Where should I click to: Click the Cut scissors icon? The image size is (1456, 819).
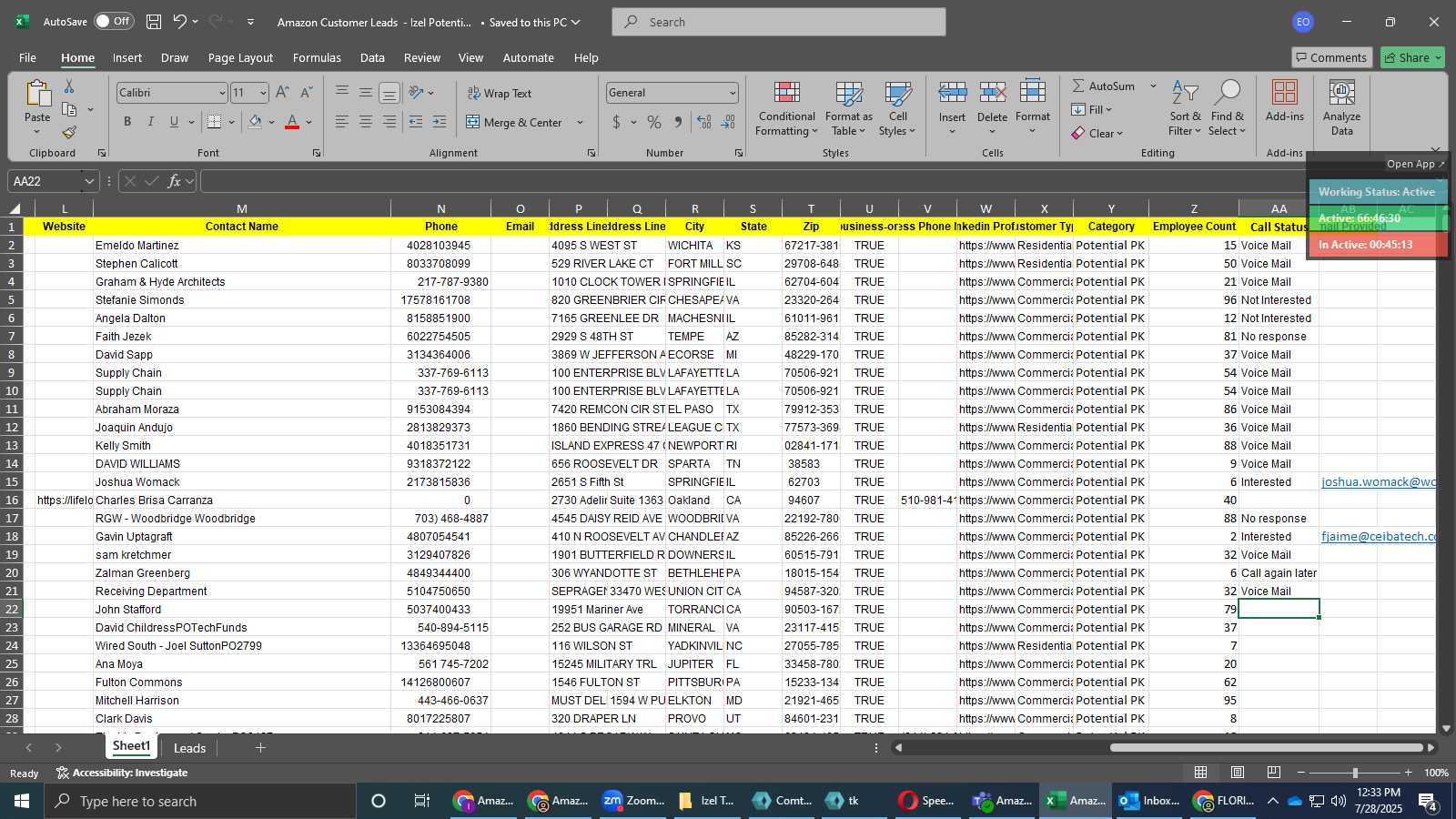pos(69,86)
